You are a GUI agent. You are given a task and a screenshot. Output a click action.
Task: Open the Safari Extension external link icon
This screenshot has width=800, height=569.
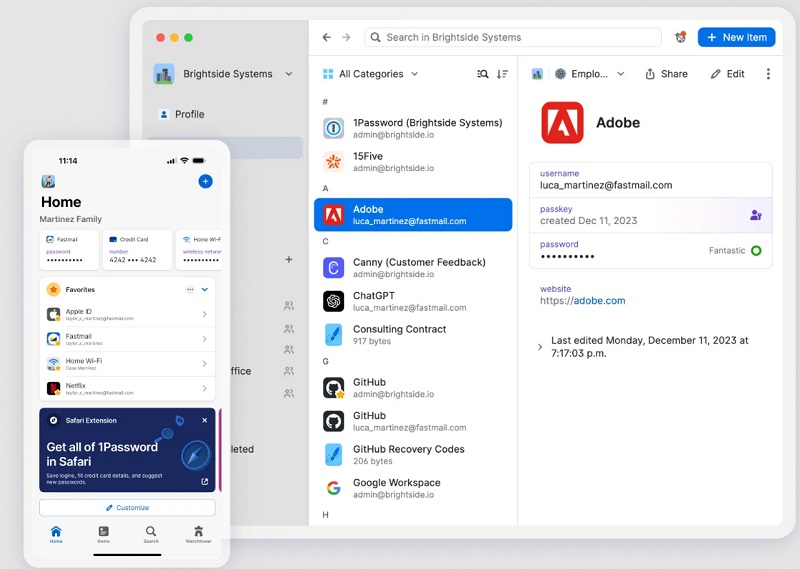[205, 481]
